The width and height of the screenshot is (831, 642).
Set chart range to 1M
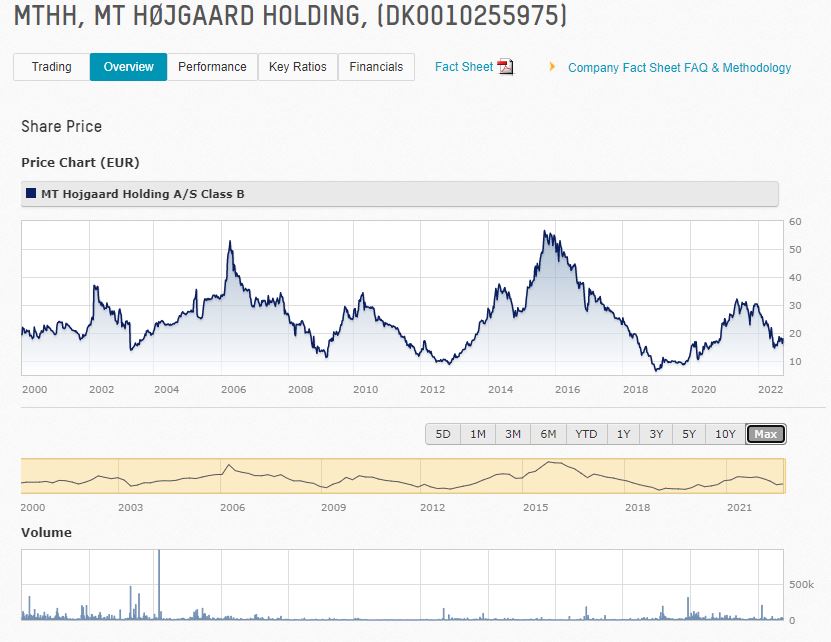[x=478, y=434]
